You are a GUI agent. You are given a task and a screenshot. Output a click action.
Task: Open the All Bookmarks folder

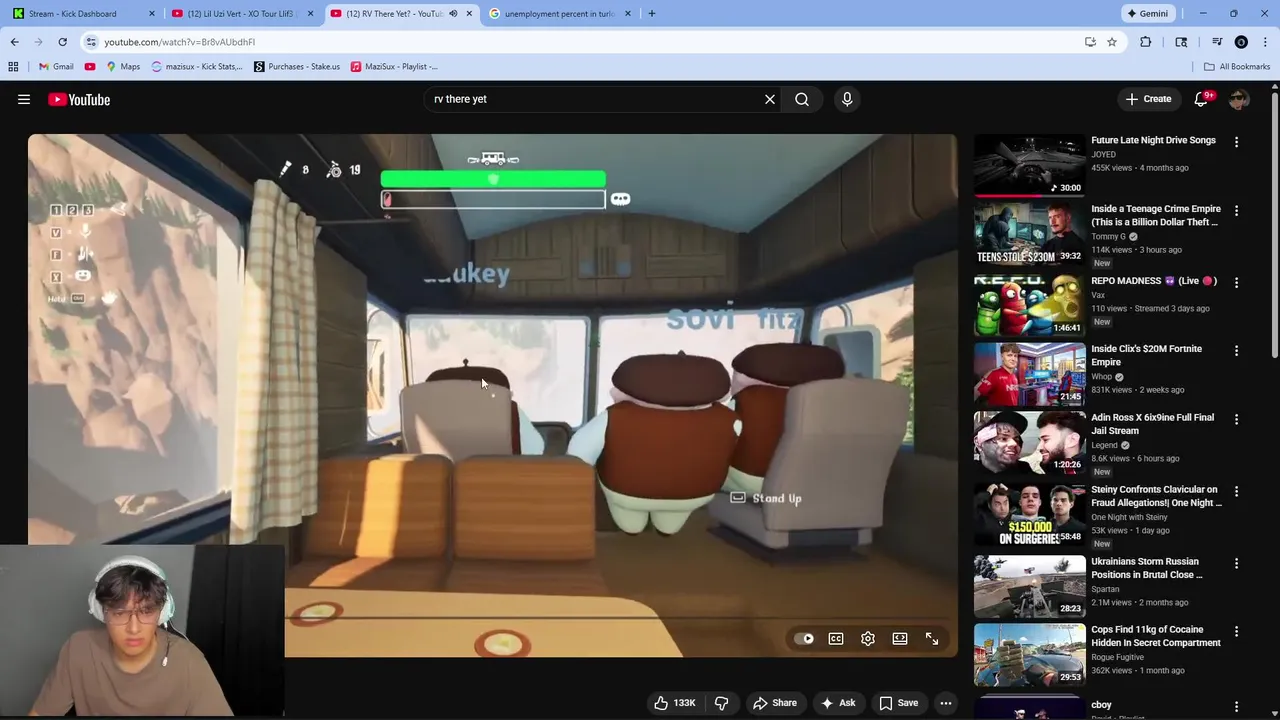(1237, 67)
